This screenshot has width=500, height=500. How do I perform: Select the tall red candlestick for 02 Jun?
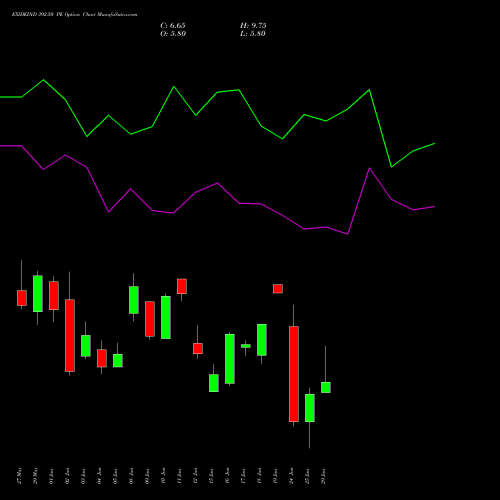click(x=70, y=335)
